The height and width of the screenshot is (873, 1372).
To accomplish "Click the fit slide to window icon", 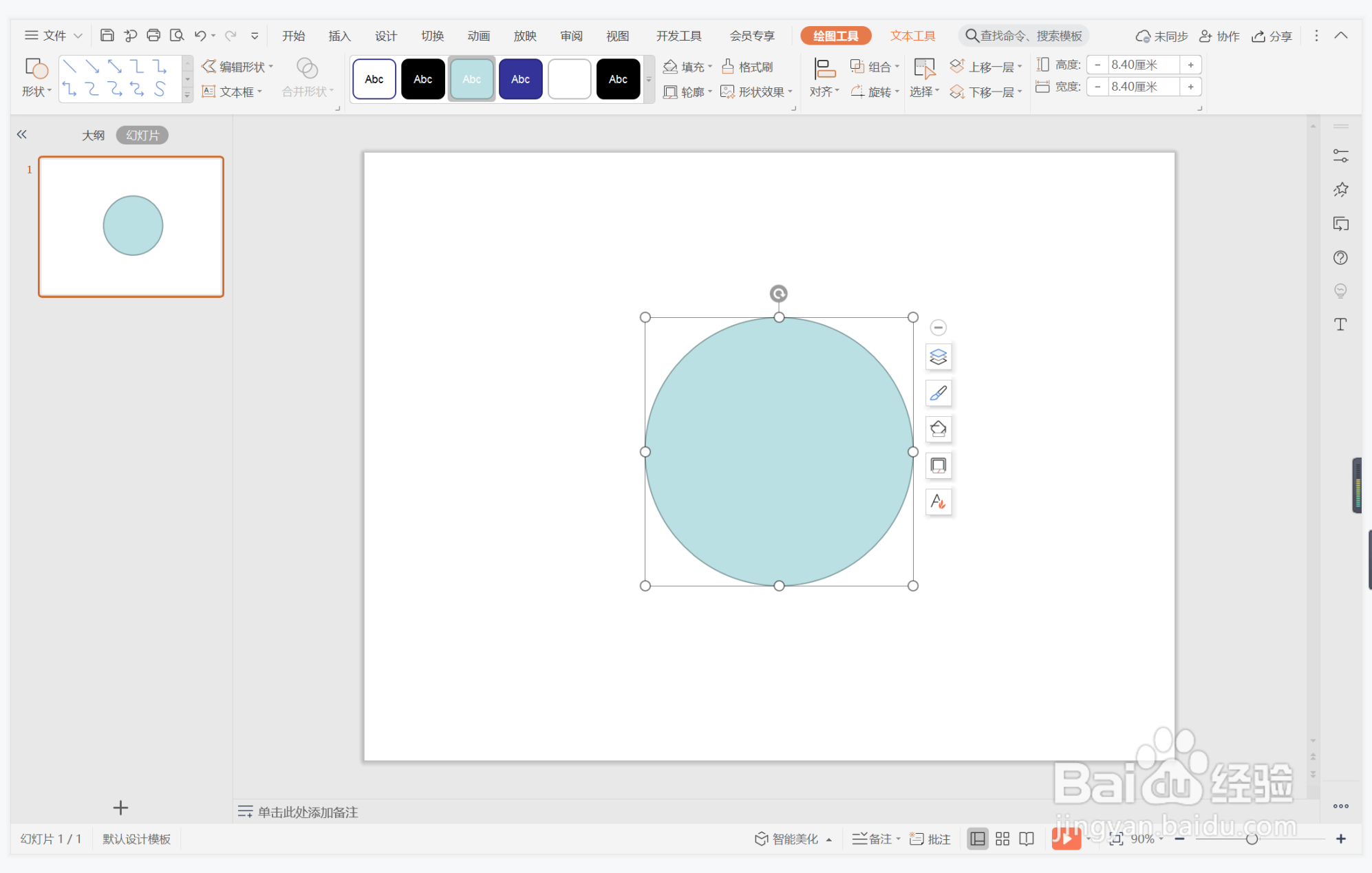I will point(1115,839).
